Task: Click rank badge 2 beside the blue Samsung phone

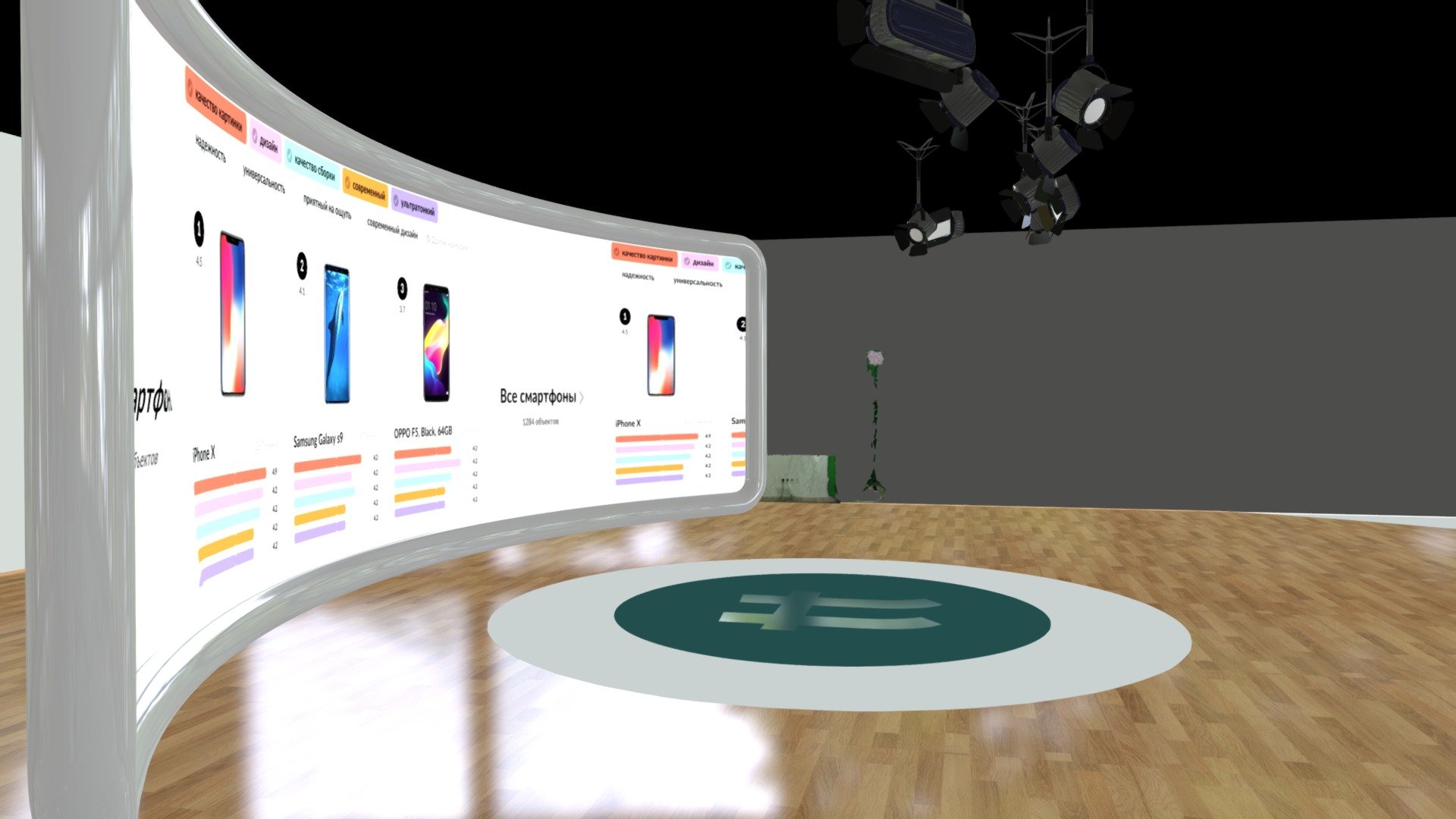Action: point(302,266)
